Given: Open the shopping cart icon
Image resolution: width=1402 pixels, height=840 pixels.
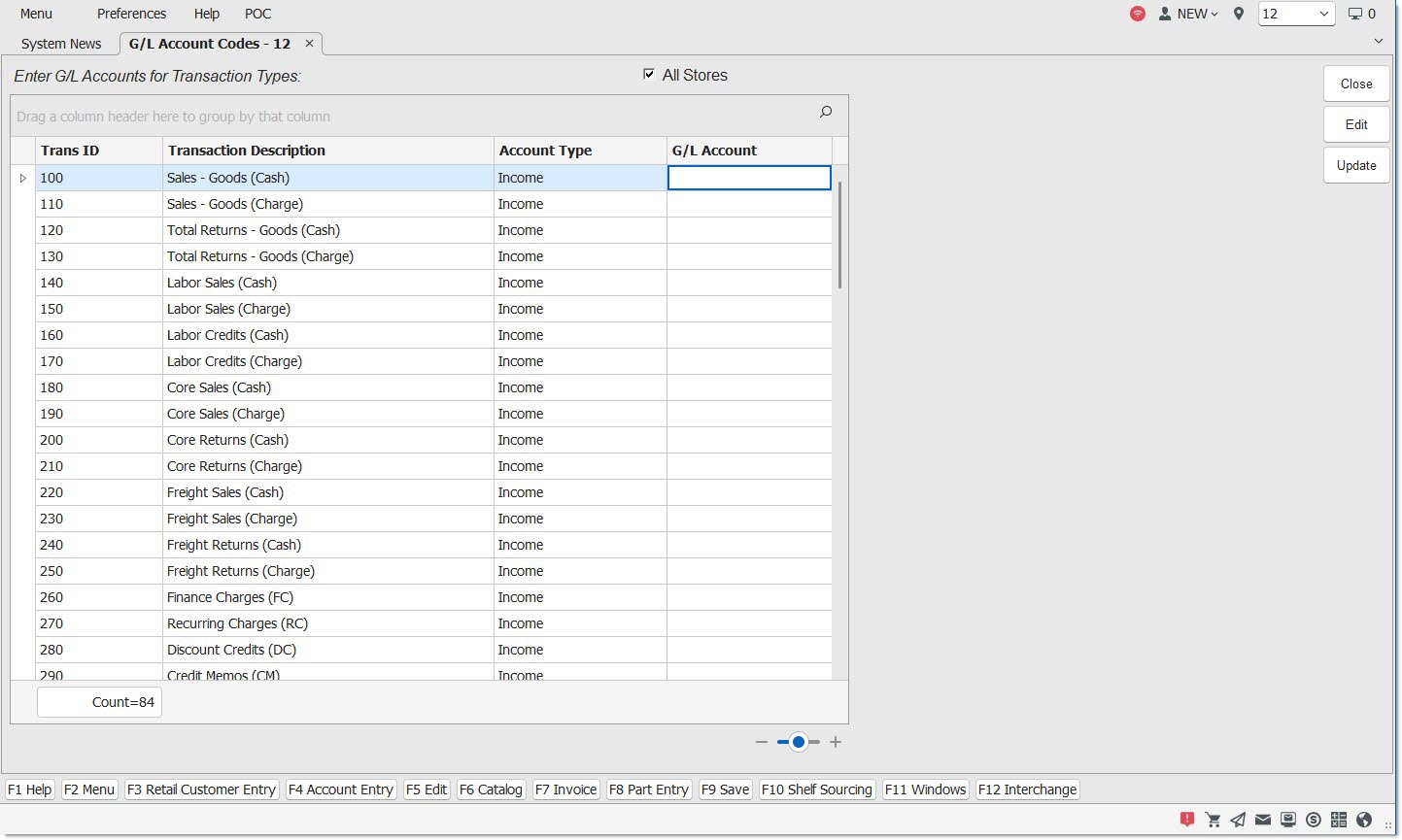Looking at the screenshot, I should 1213,820.
